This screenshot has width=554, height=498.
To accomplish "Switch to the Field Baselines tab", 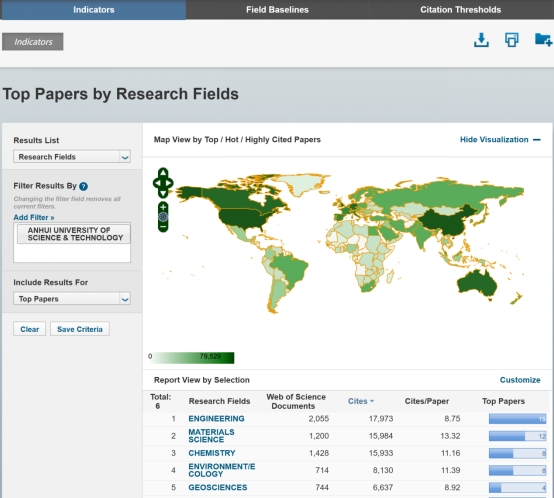I will [x=277, y=10].
